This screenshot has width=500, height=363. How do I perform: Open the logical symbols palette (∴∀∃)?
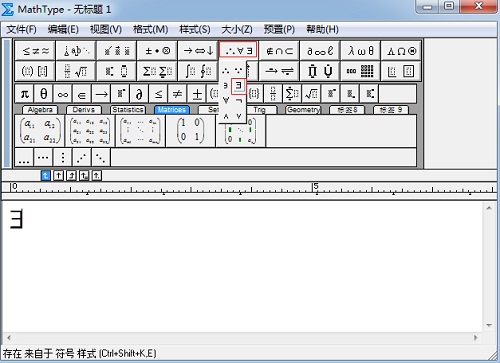coord(238,51)
